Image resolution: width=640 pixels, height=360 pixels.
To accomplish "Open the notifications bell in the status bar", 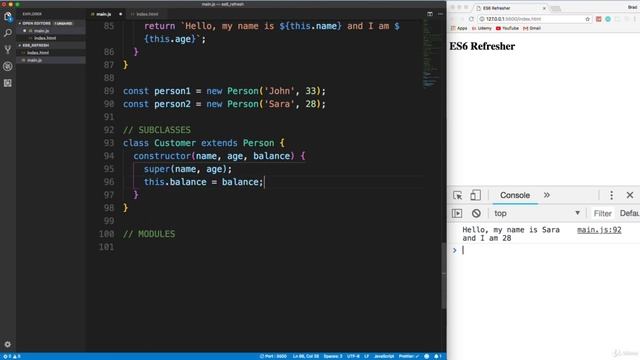I will pos(438,356).
